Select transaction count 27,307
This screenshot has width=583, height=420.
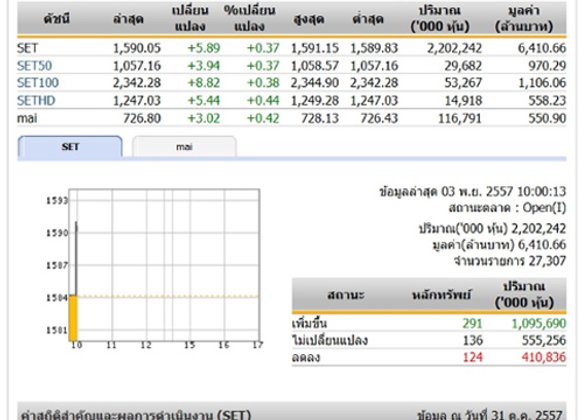[x=547, y=261]
